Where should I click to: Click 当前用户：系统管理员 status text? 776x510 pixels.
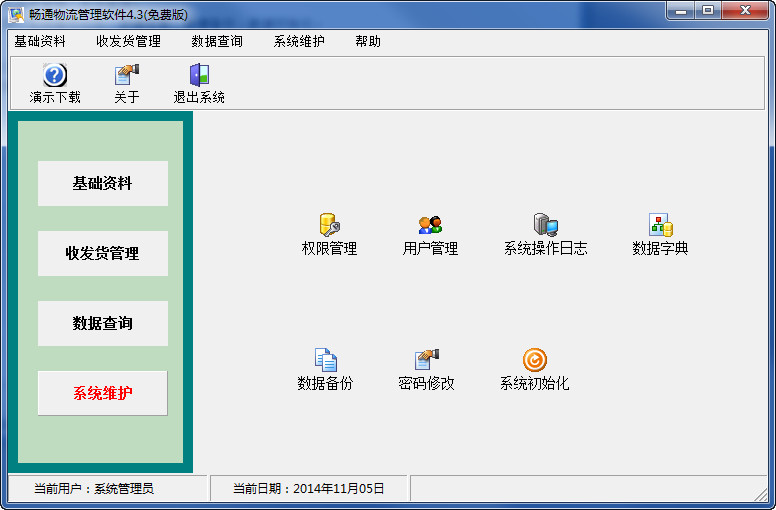coord(94,489)
